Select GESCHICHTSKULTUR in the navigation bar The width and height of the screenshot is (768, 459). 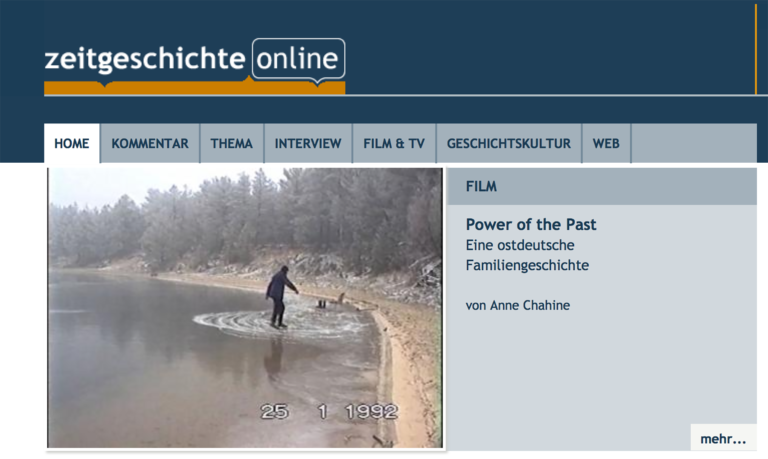point(508,144)
